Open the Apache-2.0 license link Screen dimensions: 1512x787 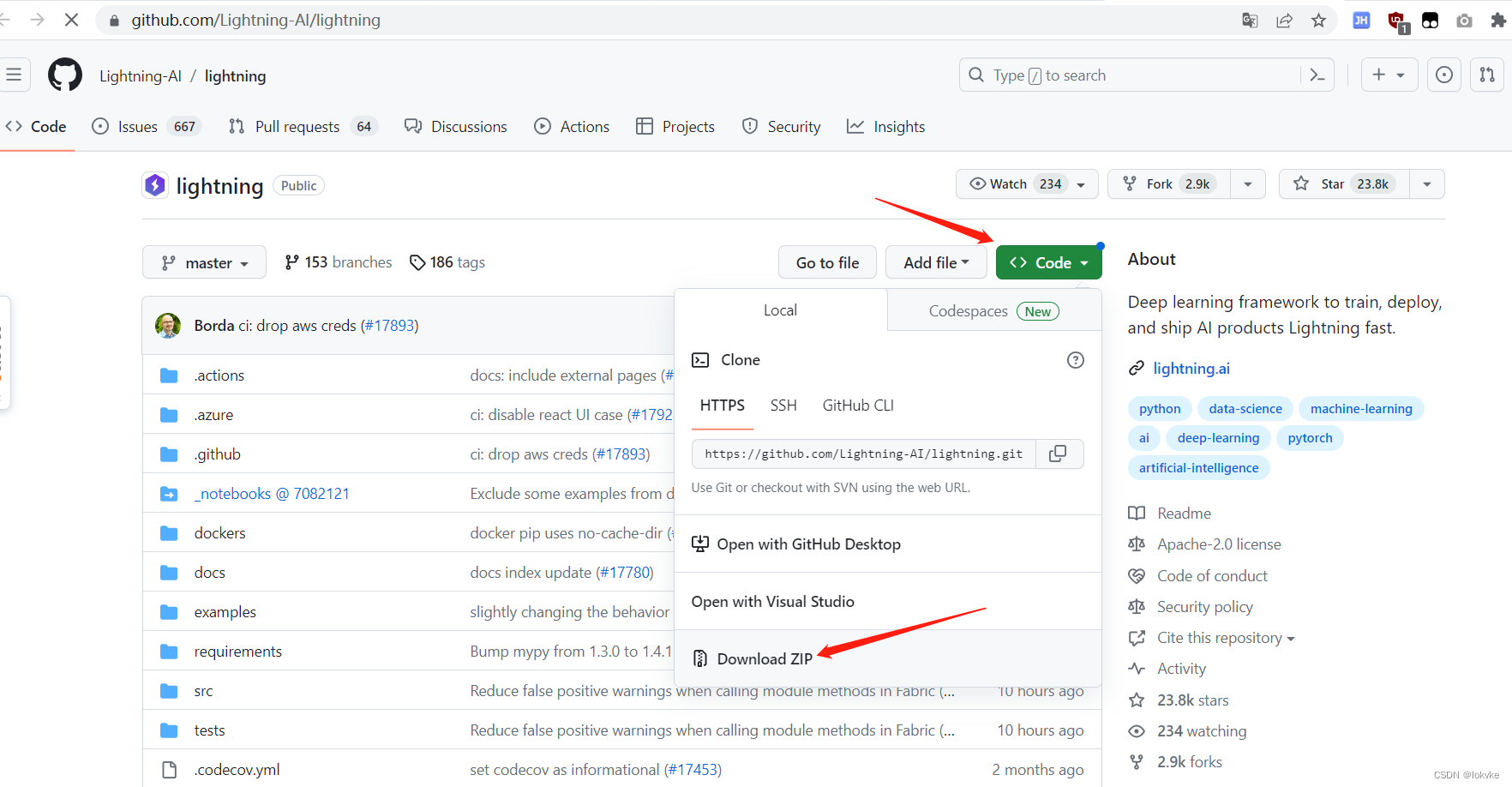click(x=1219, y=544)
